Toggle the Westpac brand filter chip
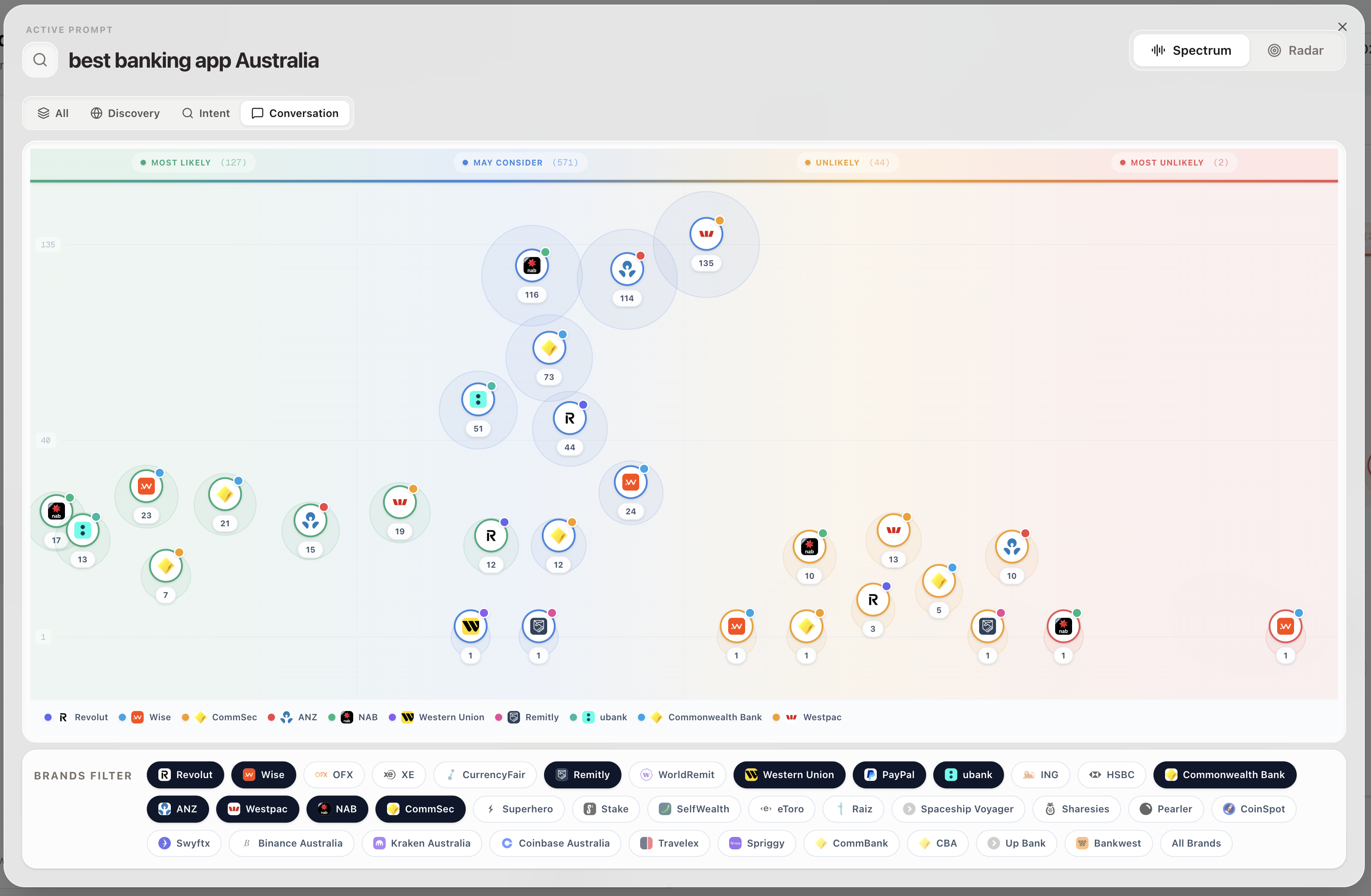 pyautogui.click(x=258, y=809)
